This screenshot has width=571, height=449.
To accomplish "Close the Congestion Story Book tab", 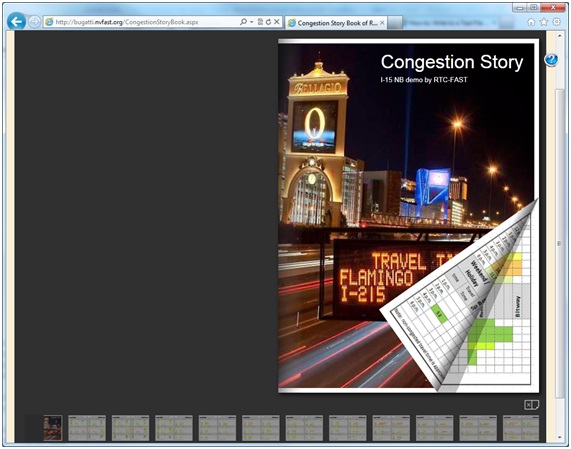I will pyautogui.click(x=382, y=23).
